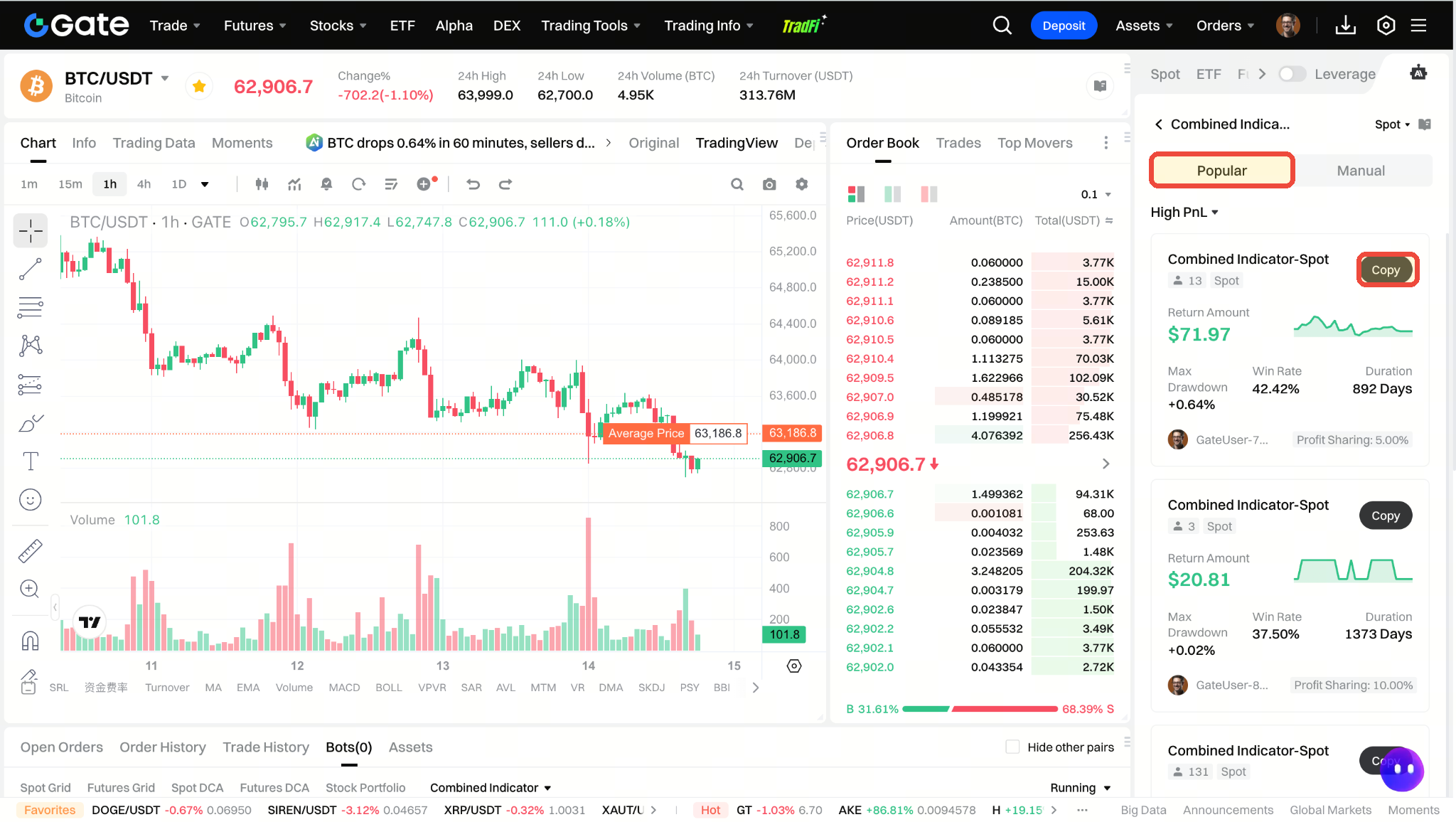Switch to Trading Data tab
Image resolution: width=1456 pixels, height=822 pixels.
point(154,143)
